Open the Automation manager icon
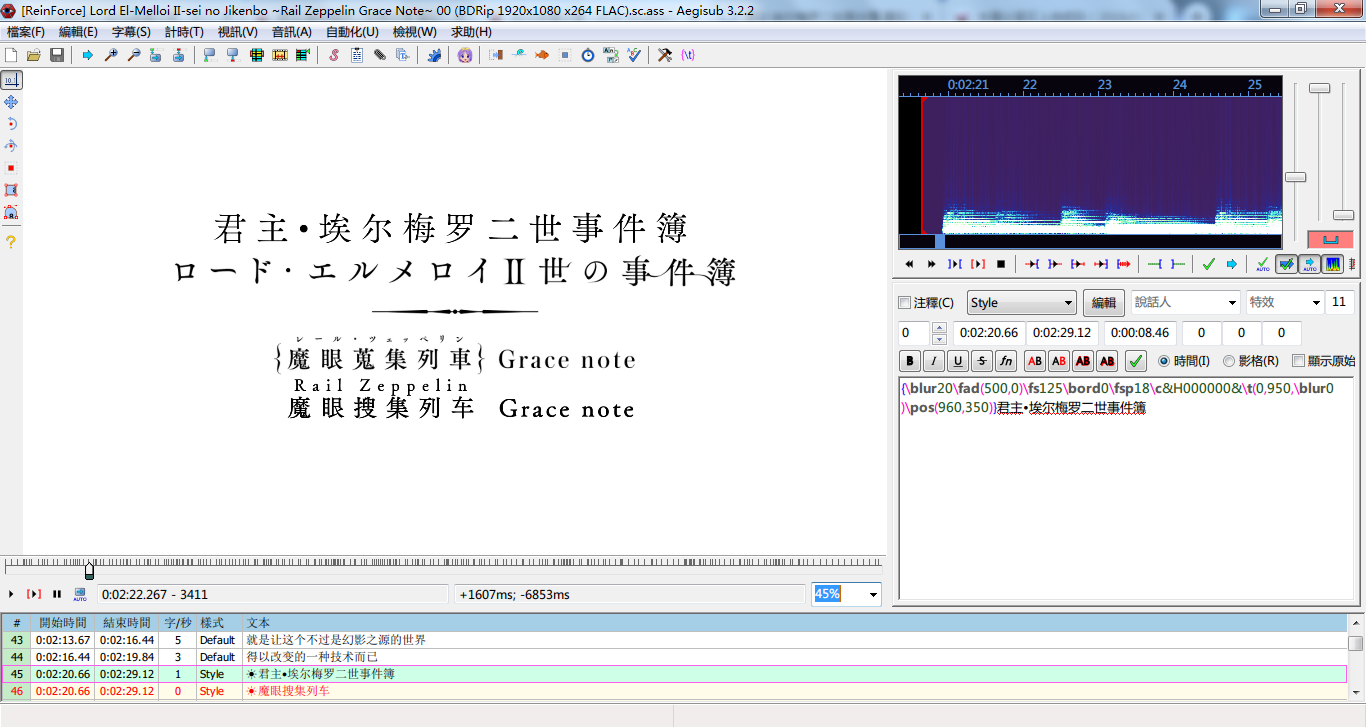 [434, 55]
